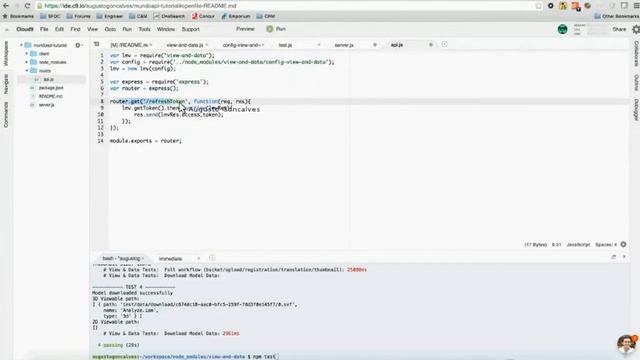Viewport: 640px width, 360px height.
Task: Click the green user avatar icon
Action: 562,29
